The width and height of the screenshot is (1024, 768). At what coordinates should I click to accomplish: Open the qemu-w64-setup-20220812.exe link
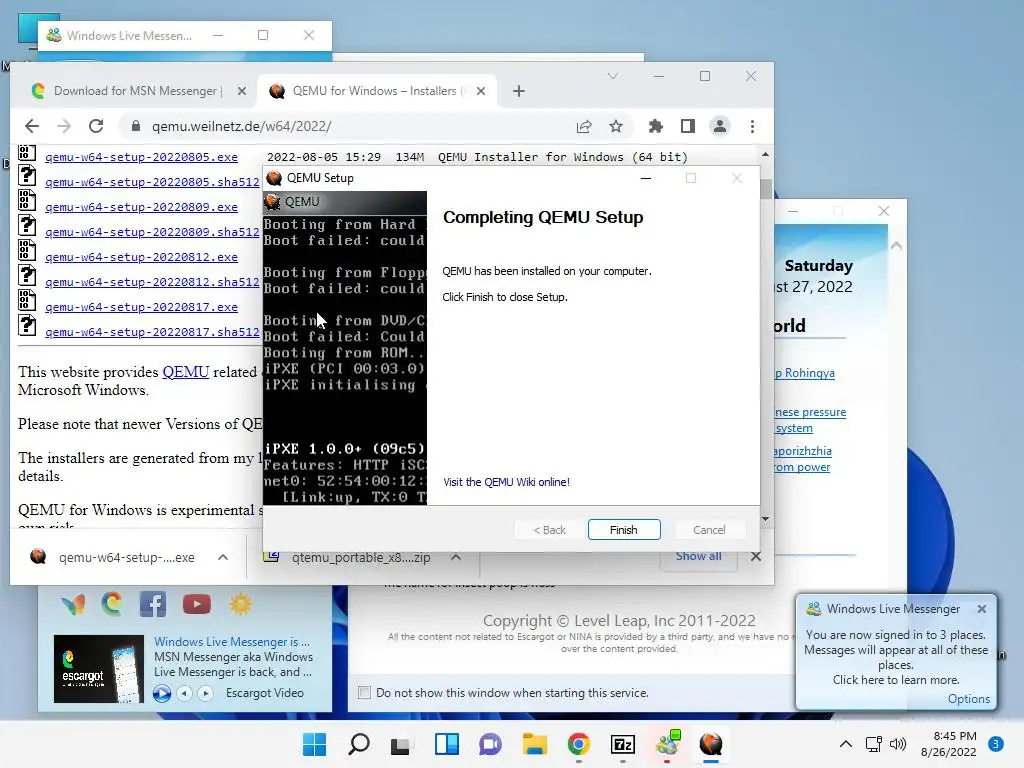coord(141,257)
